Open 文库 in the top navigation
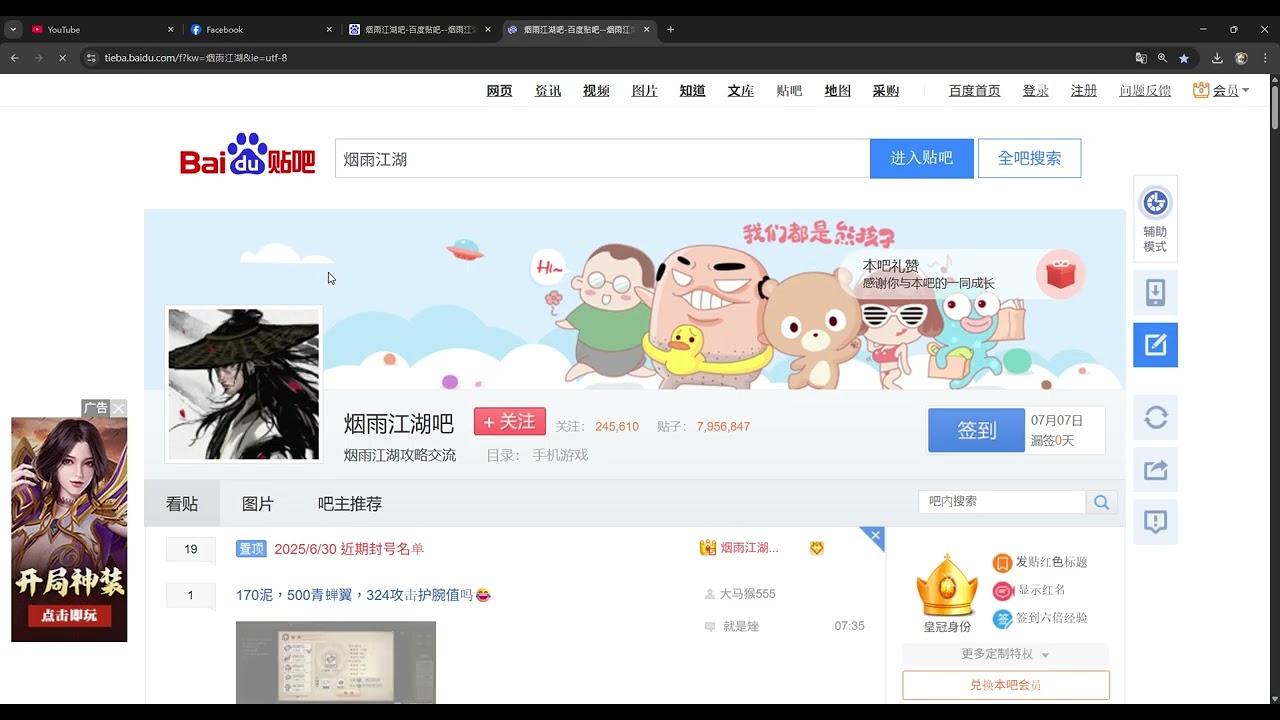 [x=741, y=91]
